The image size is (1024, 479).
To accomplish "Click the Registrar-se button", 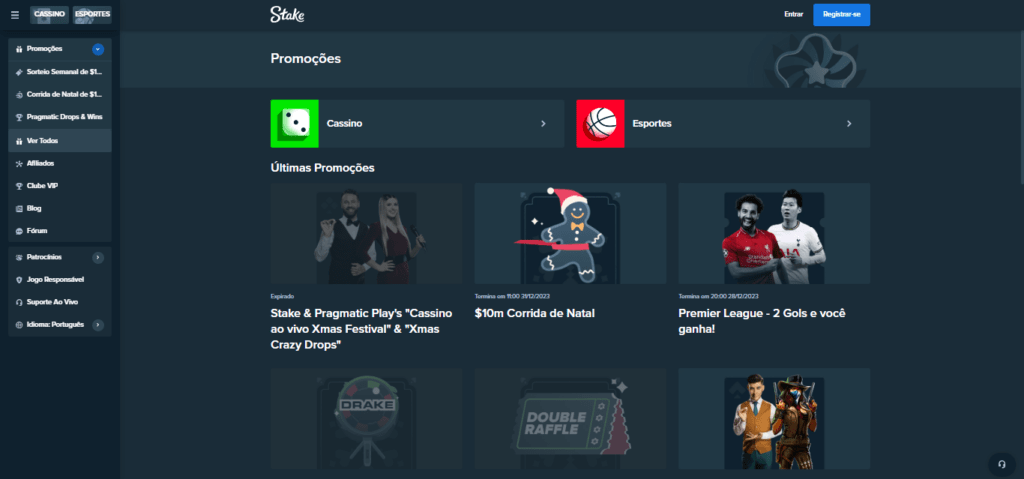I will click(x=841, y=14).
